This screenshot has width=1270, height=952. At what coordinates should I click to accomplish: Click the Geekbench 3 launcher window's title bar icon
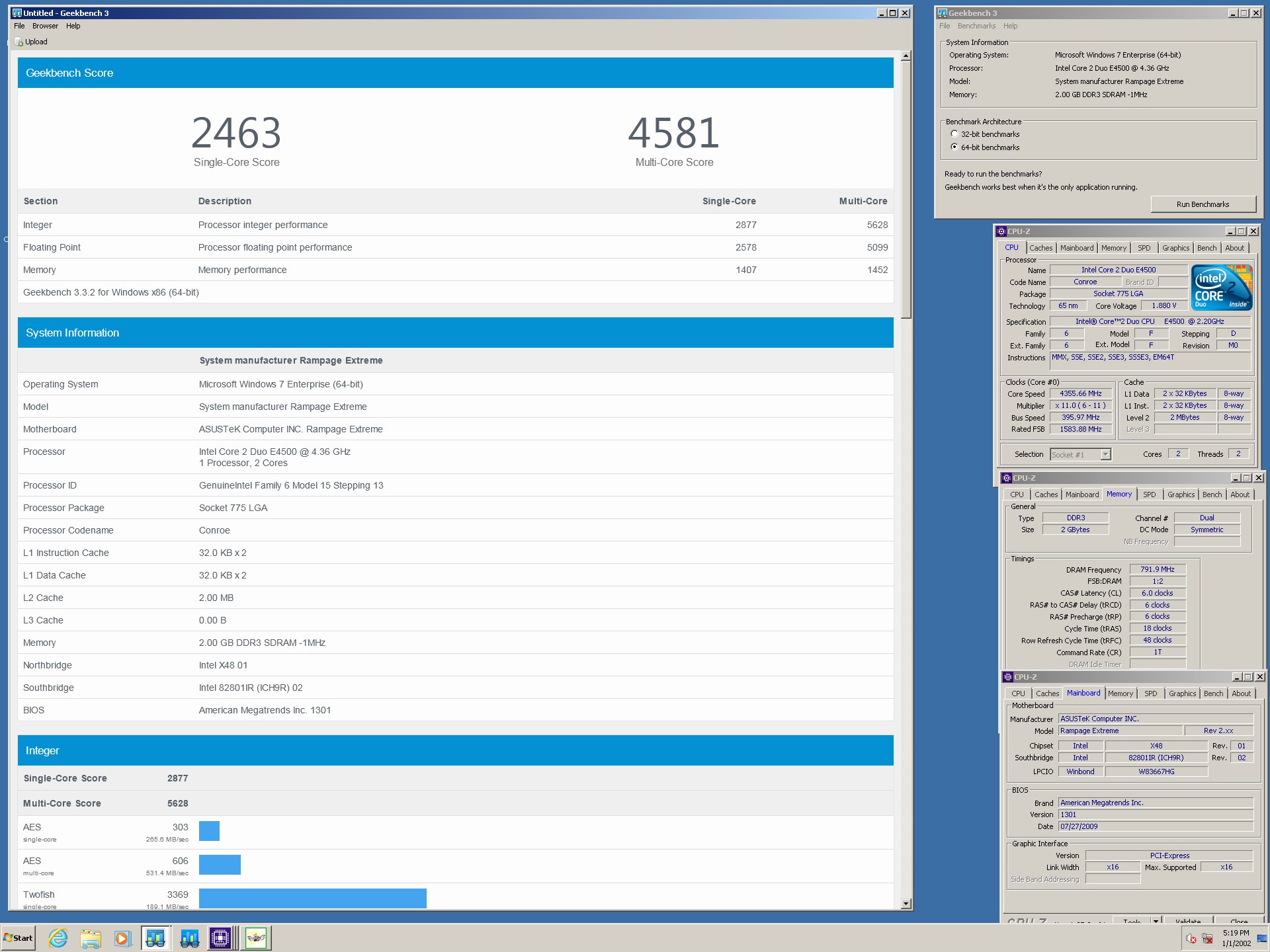click(x=943, y=13)
